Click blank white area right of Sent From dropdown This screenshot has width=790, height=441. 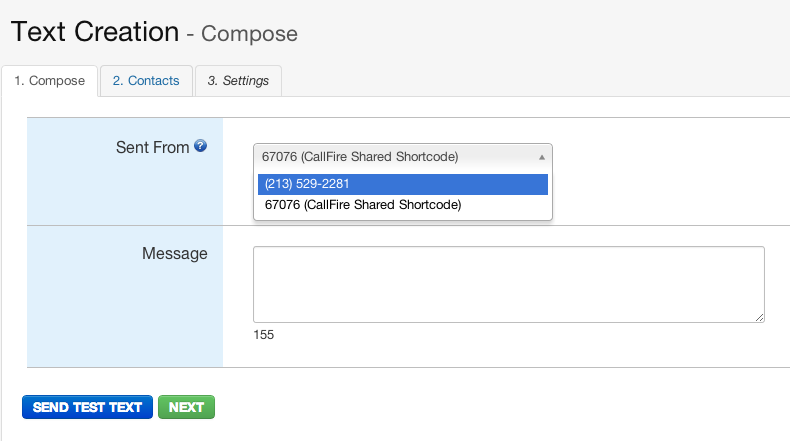point(670,171)
